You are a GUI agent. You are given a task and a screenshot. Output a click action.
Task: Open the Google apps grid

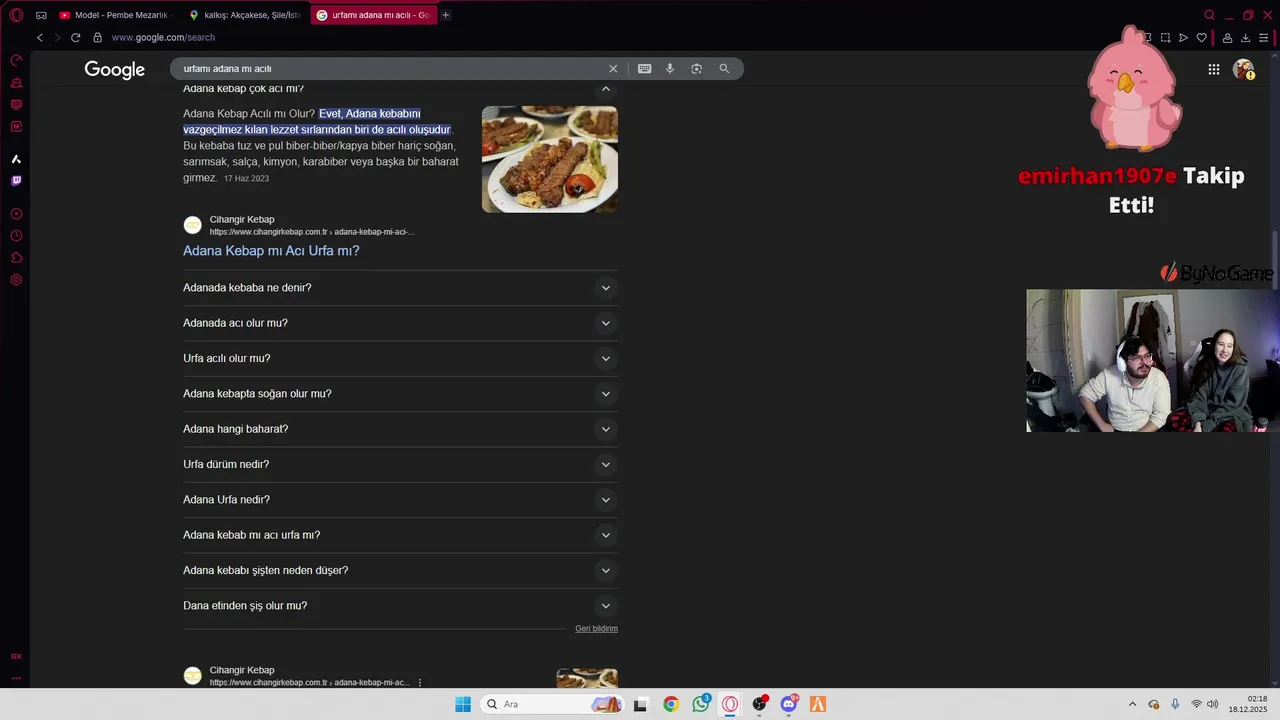pos(1213,69)
